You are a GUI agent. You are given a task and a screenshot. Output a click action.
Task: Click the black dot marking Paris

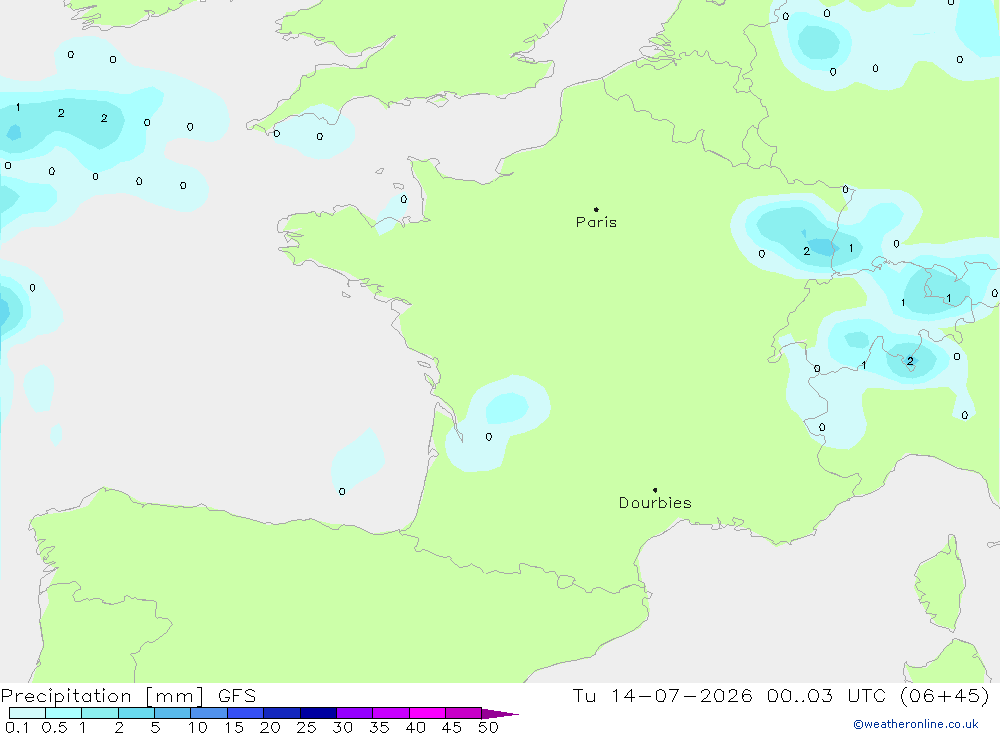pos(596,209)
